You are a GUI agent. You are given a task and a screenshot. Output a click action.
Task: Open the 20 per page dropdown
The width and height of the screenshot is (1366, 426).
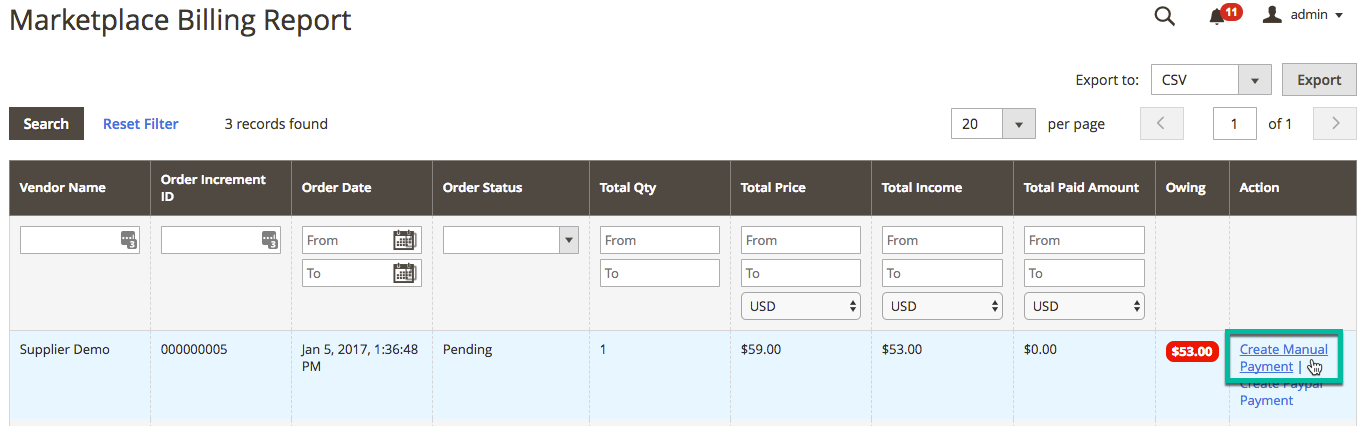click(x=1018, y=124)
